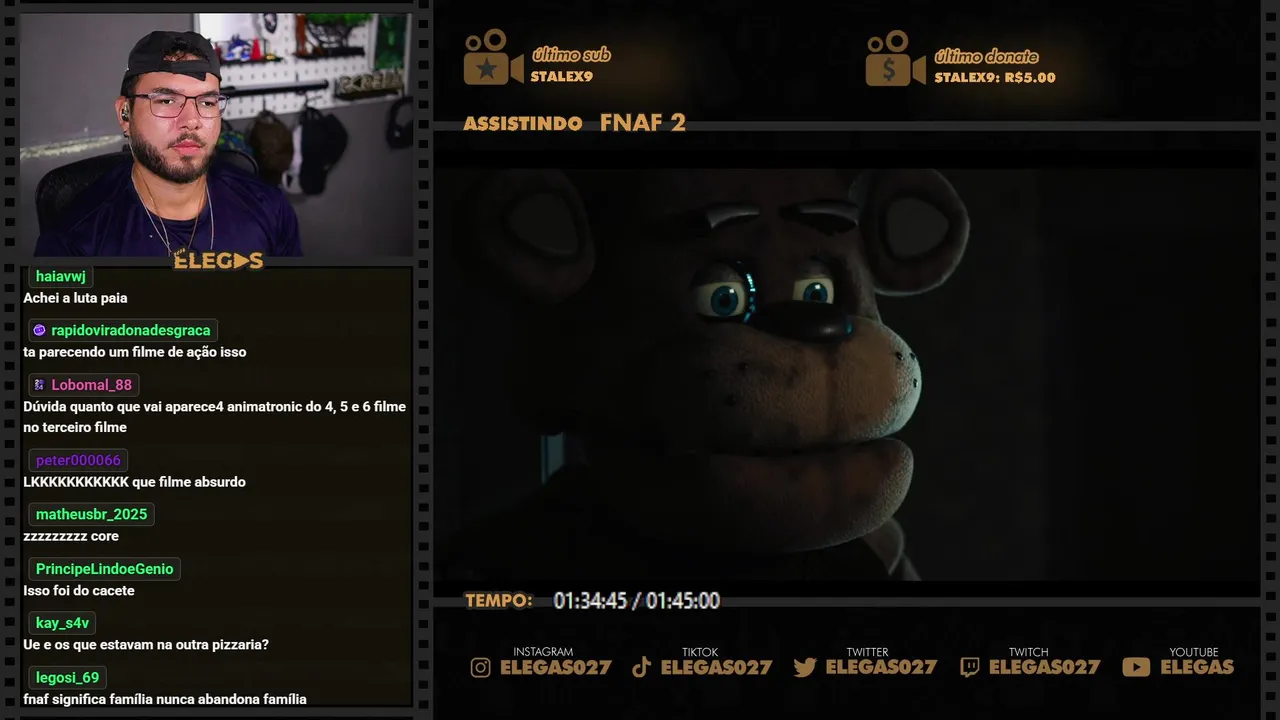Click the 'ASSISTINDO' label

click(523, 123)
